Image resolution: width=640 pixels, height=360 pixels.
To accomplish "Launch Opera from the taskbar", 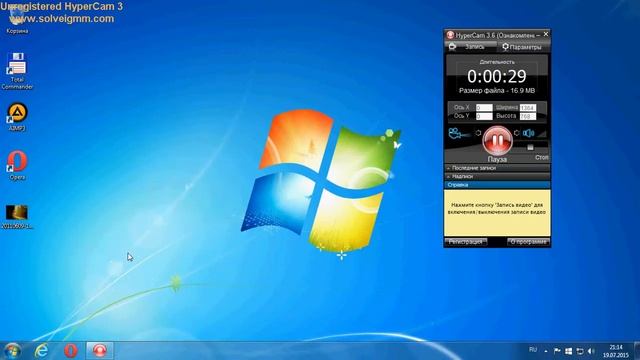I will [71, 351].
